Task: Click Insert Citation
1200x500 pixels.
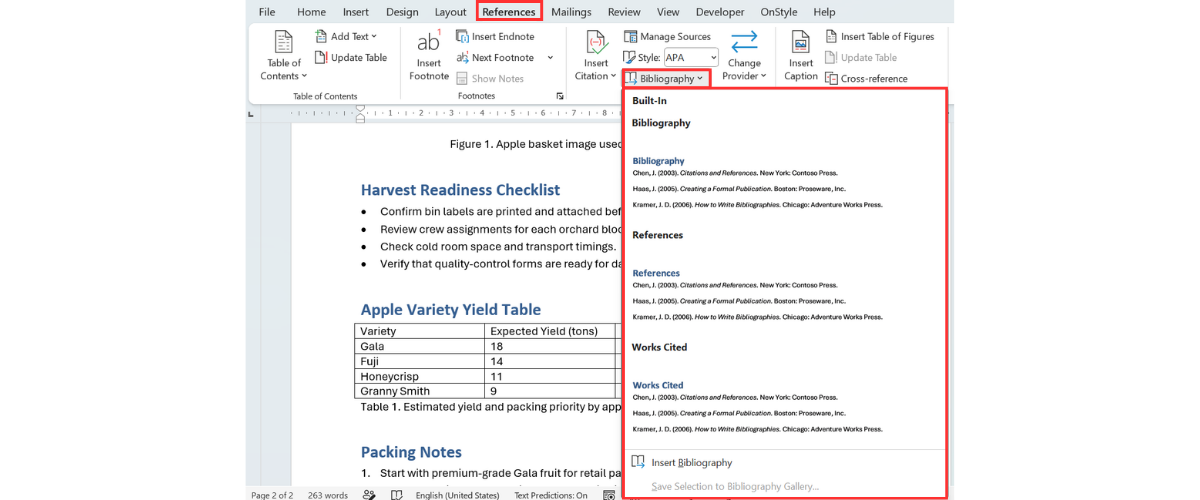Action: (x=596, y=55)
